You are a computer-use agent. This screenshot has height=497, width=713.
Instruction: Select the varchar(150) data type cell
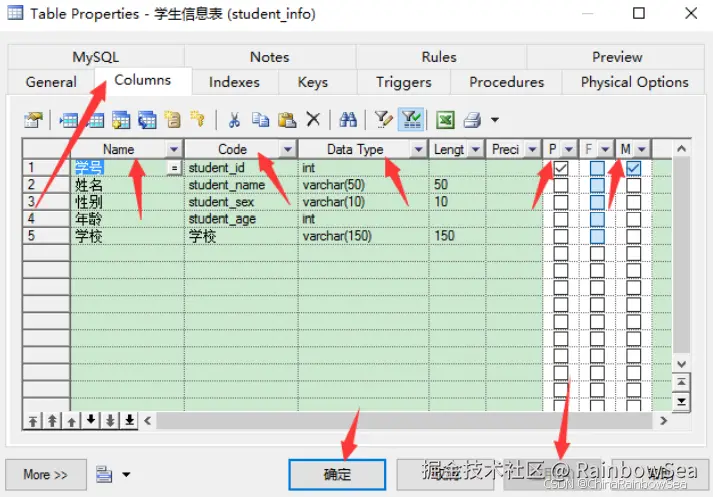(x=363, y=236)
